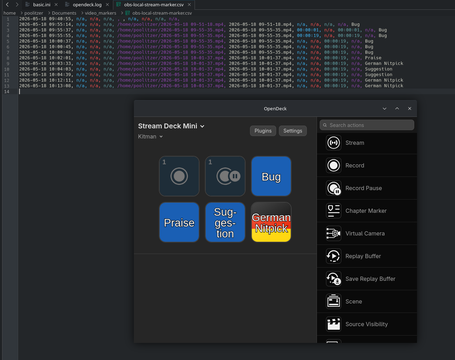Screen dimensions: 455x360
Task: Click the Stream action label
Action: coord(355,143)
